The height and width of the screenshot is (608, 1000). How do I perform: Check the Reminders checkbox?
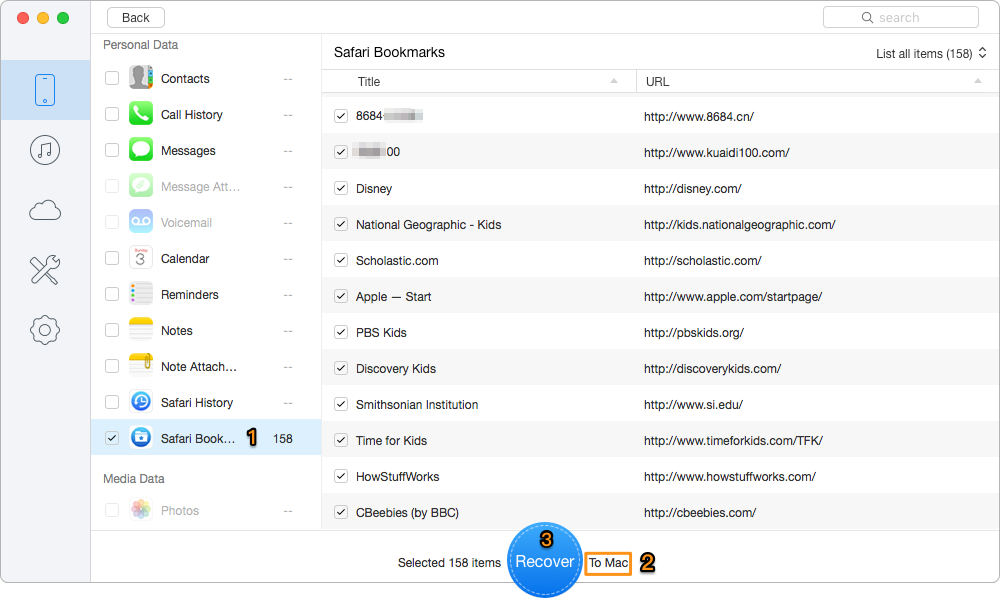click(112, 294)
